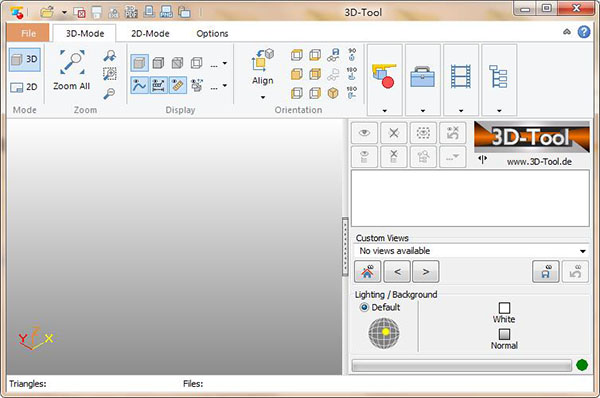The height and width of the screenshot is (398, 600).
Task: Switch to the 2D-Mode tab
Action: 150,34
